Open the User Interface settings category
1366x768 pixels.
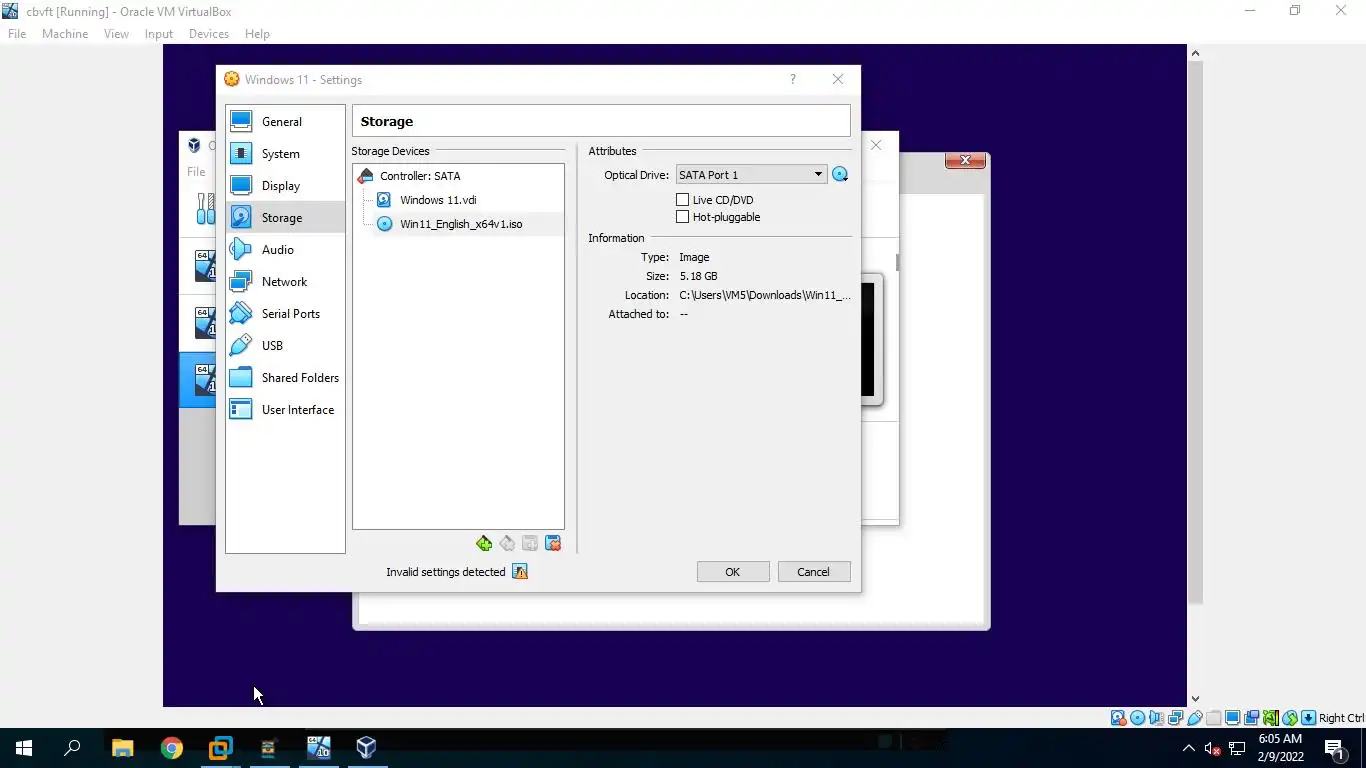[285, 410]
